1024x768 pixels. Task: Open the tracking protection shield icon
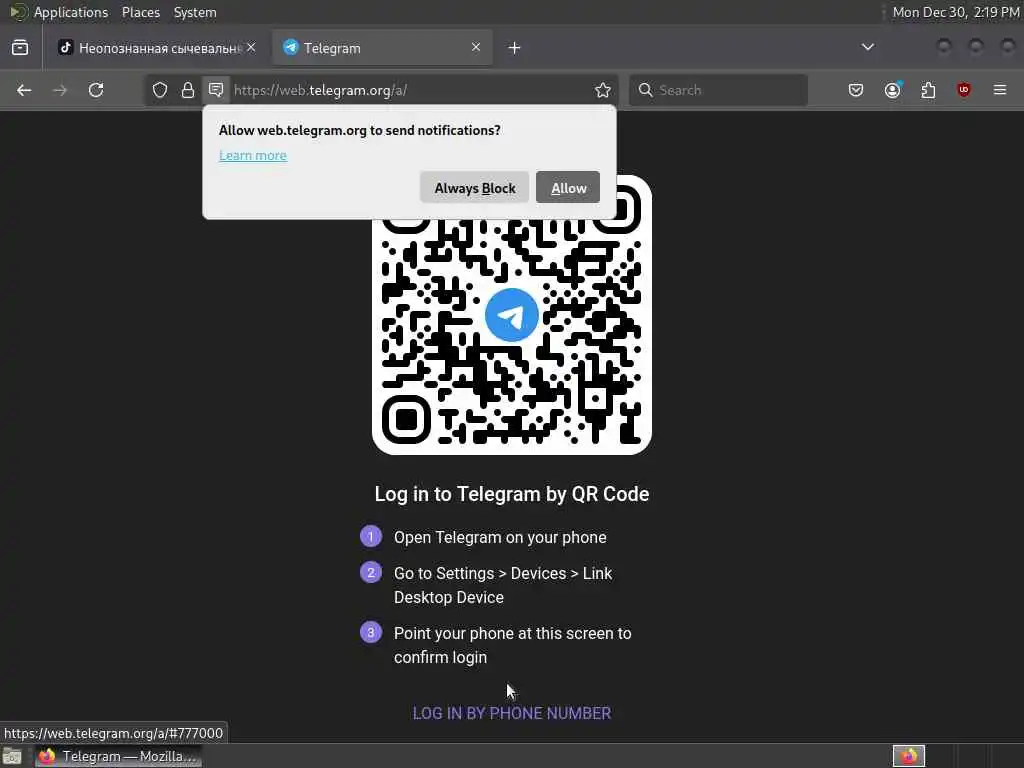pos(160,90)
